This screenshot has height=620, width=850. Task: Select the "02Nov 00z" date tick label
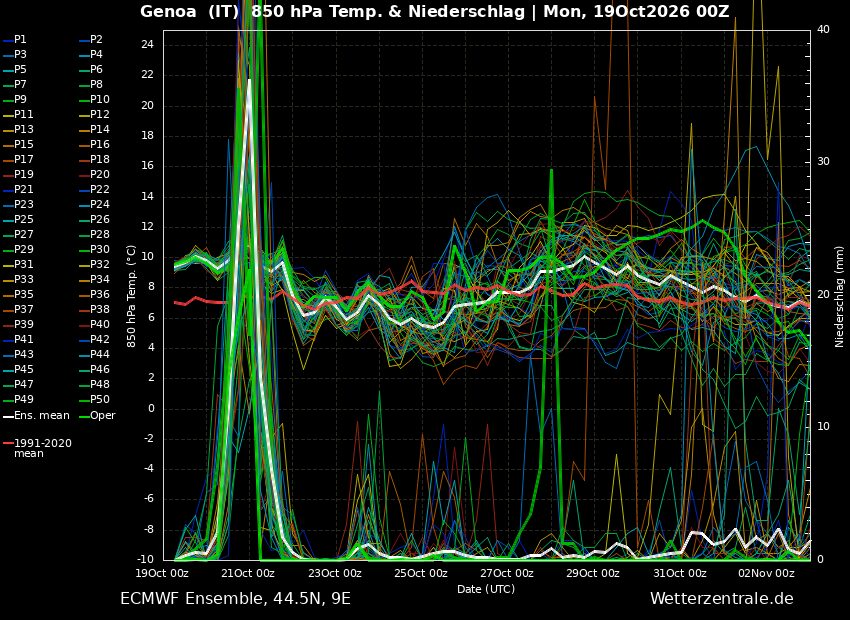pos(766,573)
